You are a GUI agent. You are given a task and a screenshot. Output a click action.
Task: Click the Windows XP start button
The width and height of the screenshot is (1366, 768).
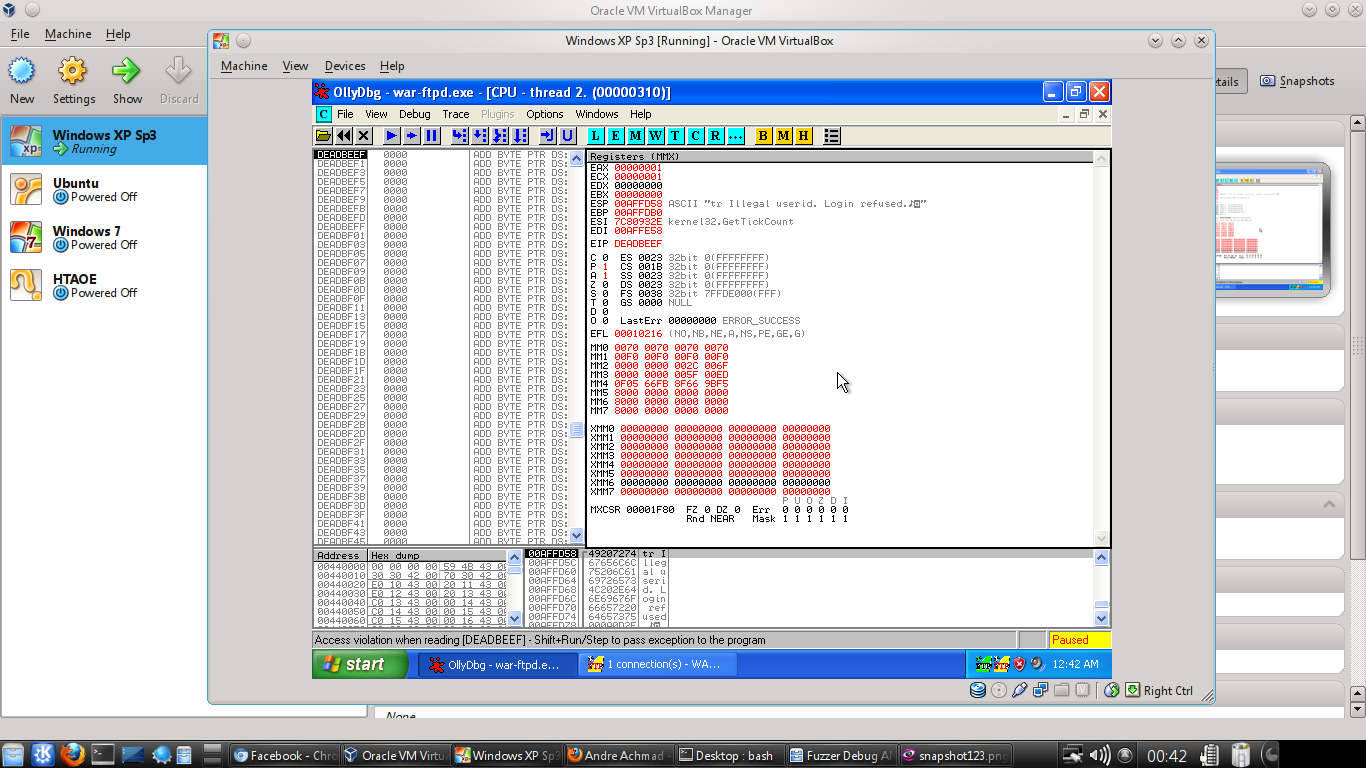click(x=360, y=664)
